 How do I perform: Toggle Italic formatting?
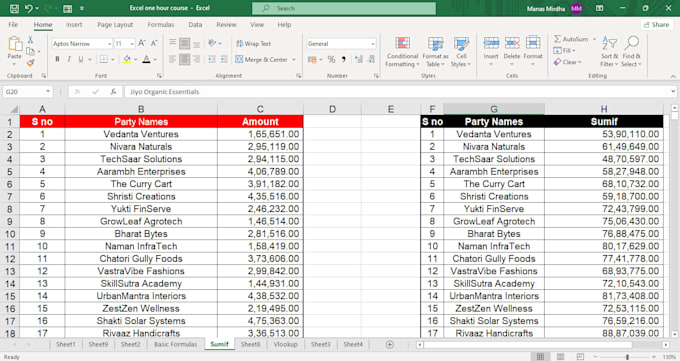tap(69, 59)
